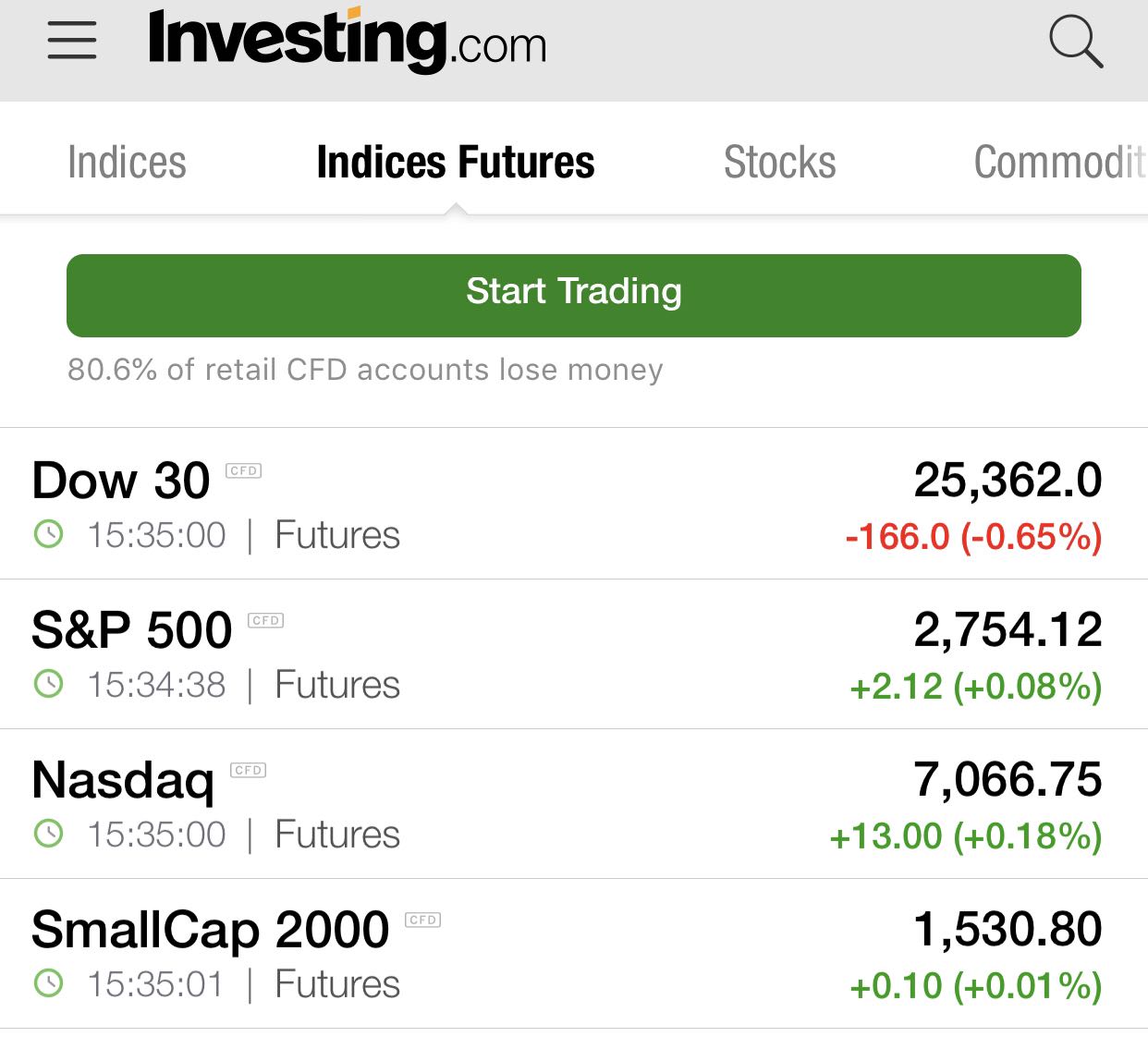Open the hamburger menu icon
Image resolution: width=1148 pixels, height=1037 pixels.
pyautogui.click(x=72, y=41)
